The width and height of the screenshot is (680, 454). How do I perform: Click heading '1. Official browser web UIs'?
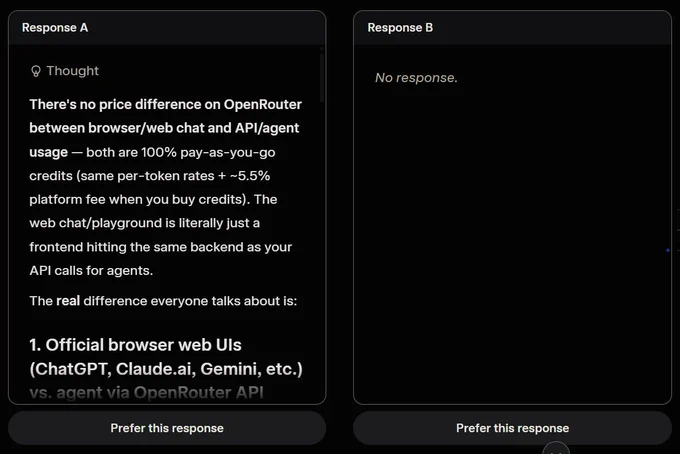[135, 345]
